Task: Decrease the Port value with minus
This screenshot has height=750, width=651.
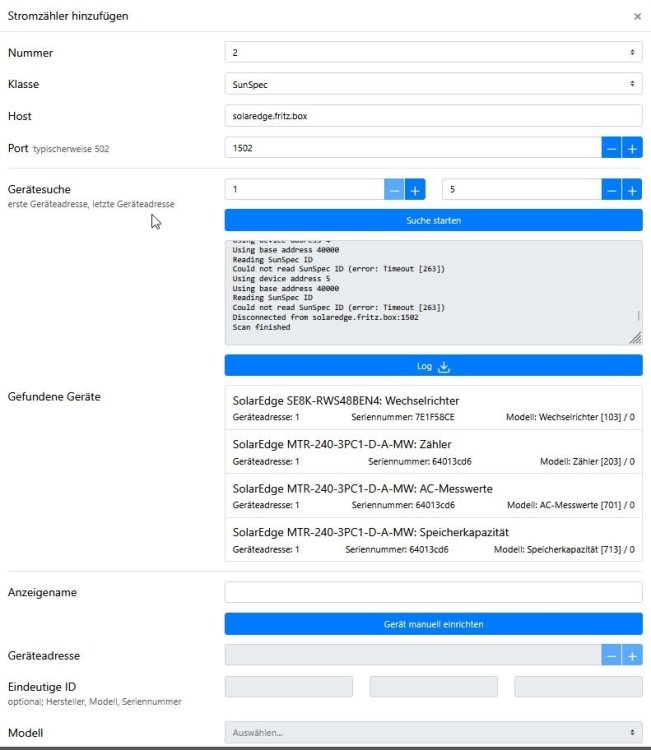Action: [611, 148]
